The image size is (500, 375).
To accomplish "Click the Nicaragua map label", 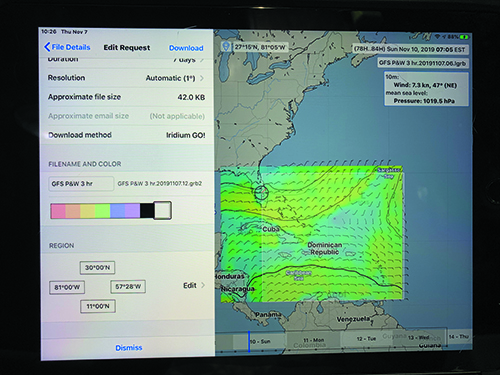I will click(x=238, y=289).
